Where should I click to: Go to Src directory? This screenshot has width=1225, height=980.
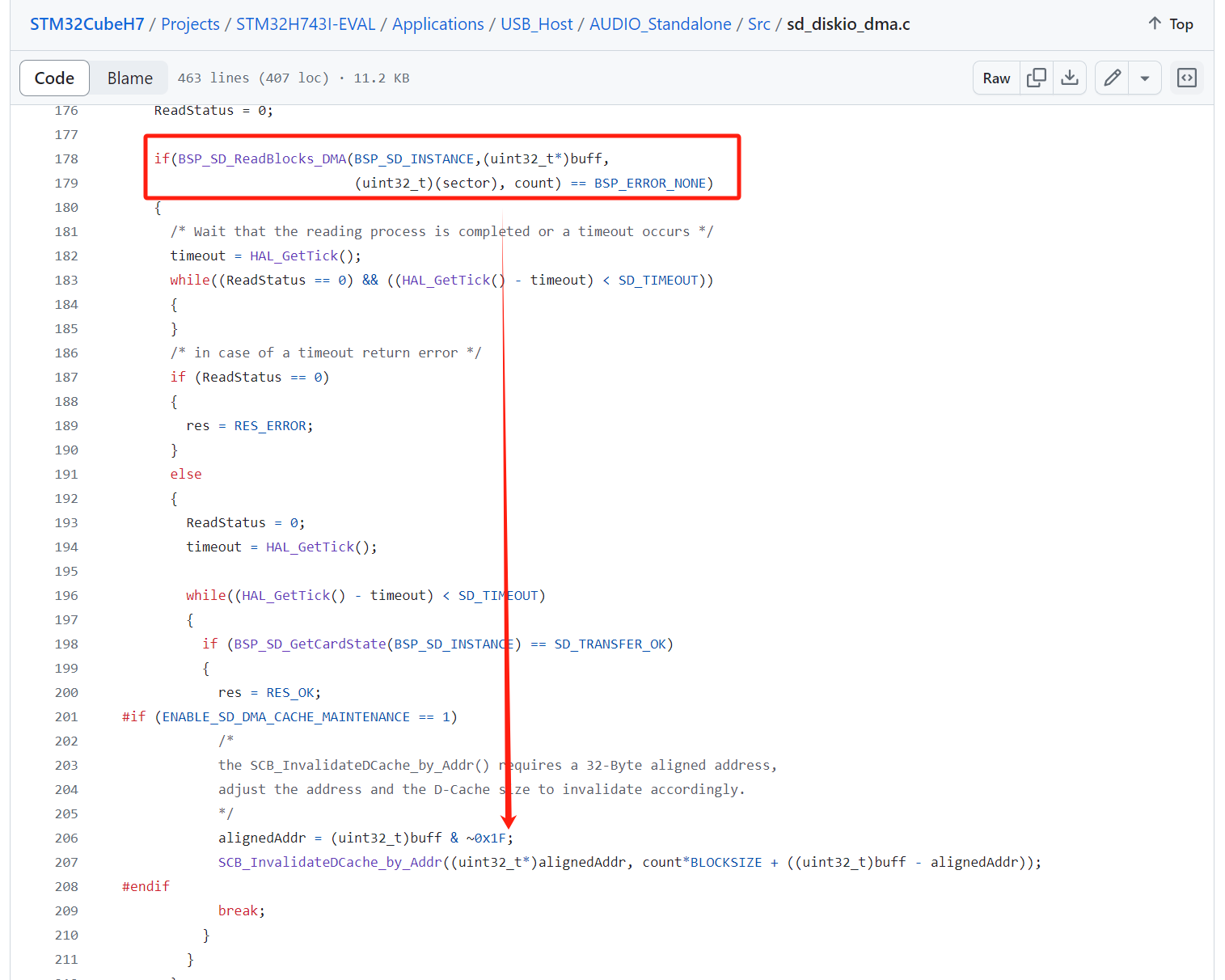pyautogui.click(x=758, y=24)
